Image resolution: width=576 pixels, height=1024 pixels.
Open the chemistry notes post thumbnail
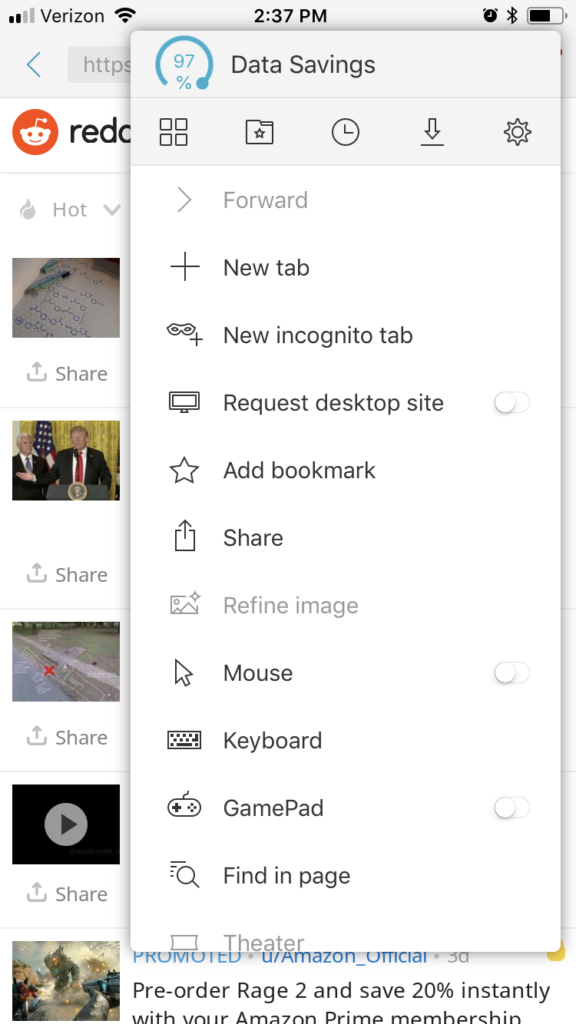point(66,297)
